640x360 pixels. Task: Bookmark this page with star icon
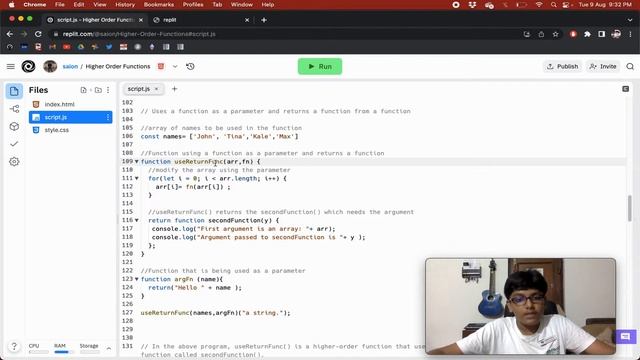click(x=556, y=34)
